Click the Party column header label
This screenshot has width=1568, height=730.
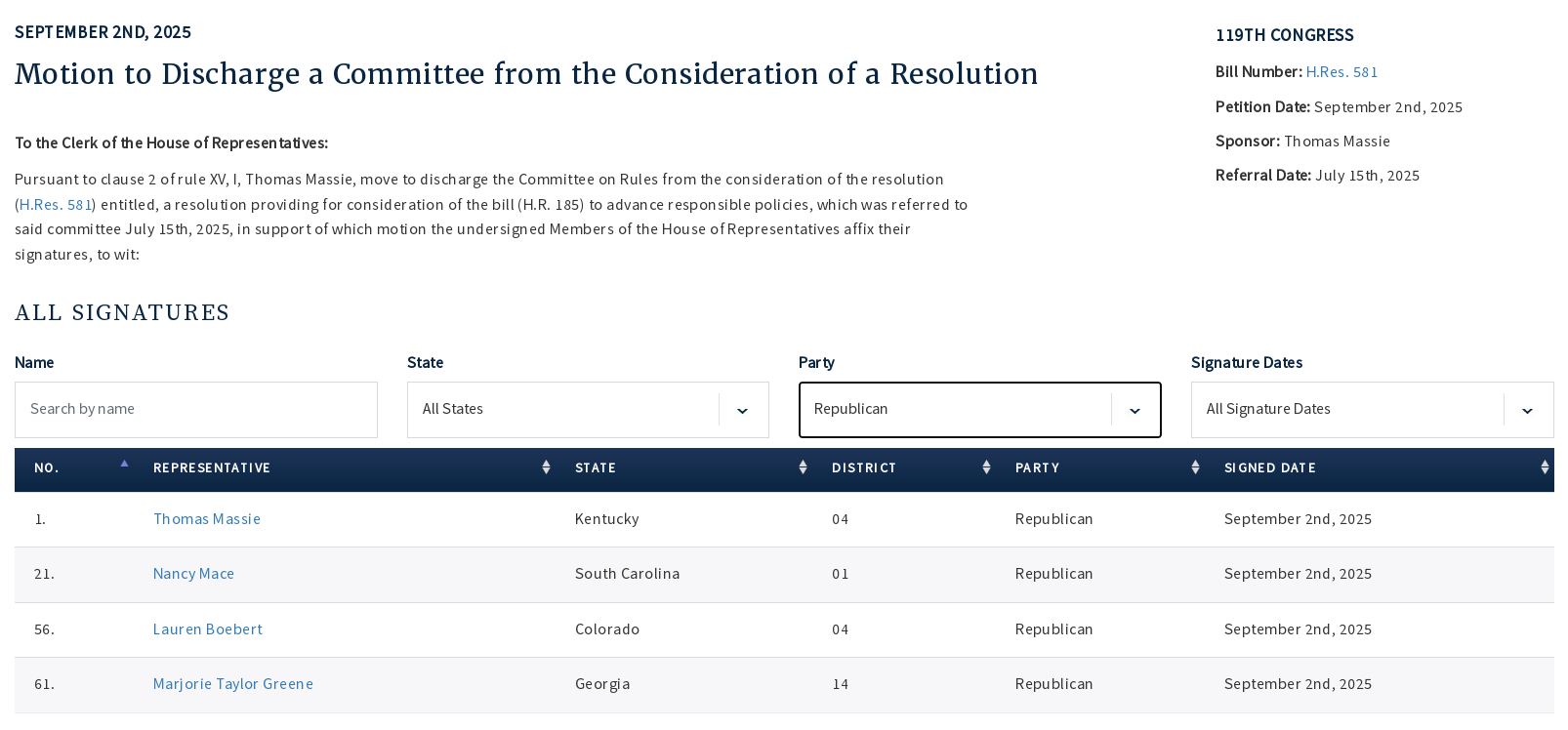pos(1037,468)
